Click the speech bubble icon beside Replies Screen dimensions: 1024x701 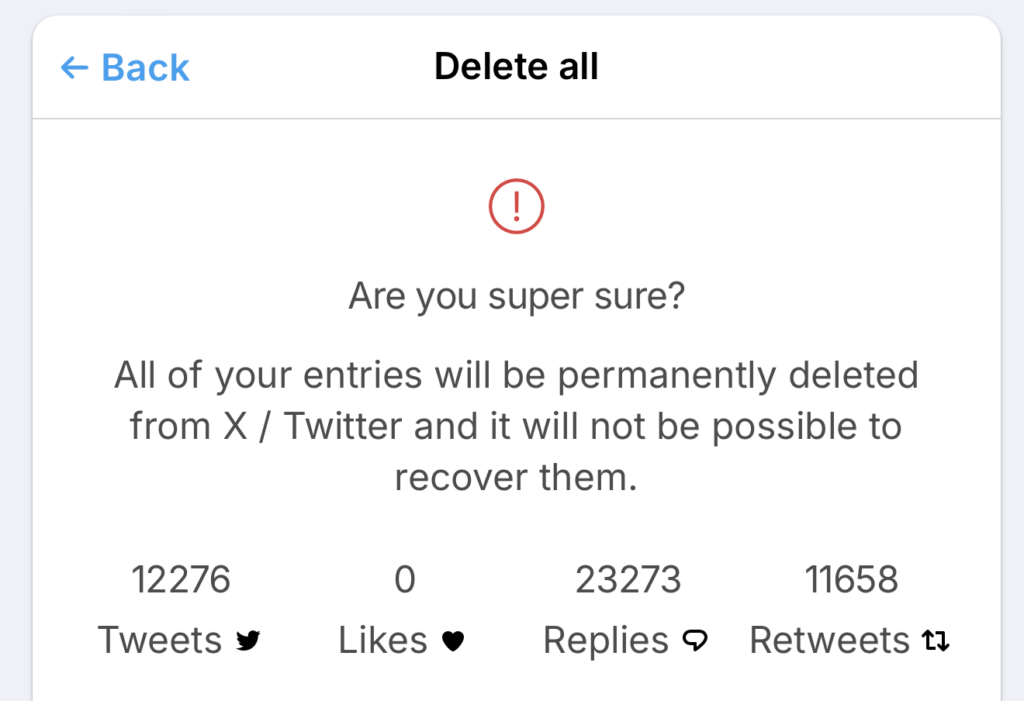[694, 641]
